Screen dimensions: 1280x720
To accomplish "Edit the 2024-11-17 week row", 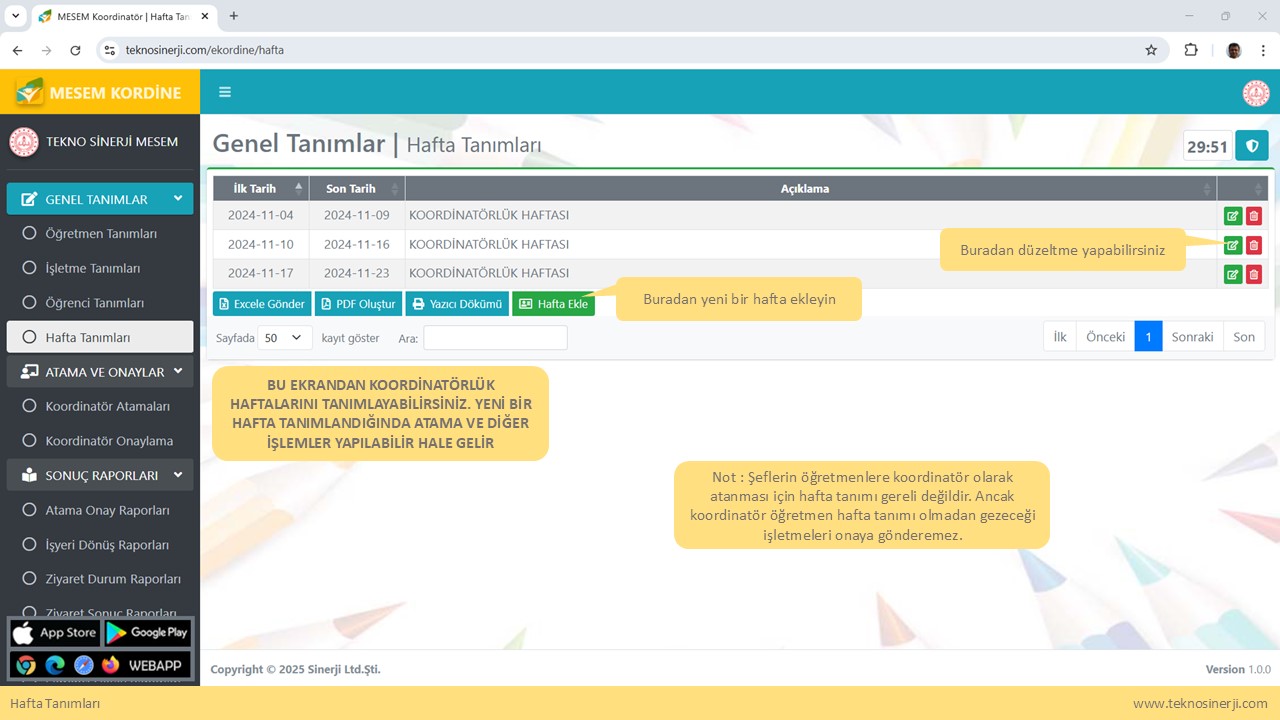I will tap(1233, 274).
